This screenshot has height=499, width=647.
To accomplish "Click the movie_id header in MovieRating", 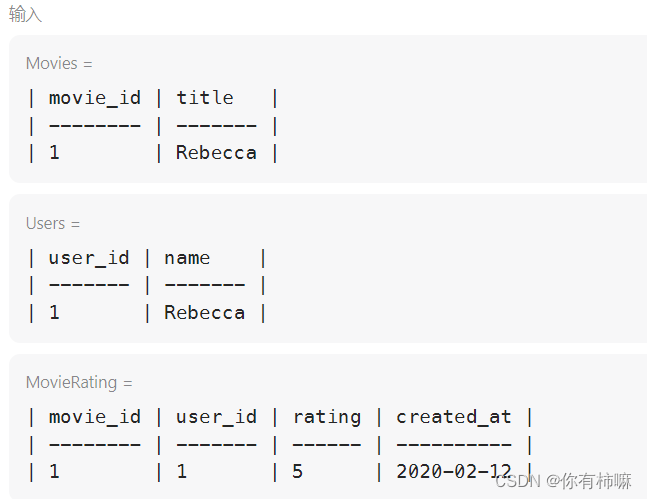I will pos(95,417).
